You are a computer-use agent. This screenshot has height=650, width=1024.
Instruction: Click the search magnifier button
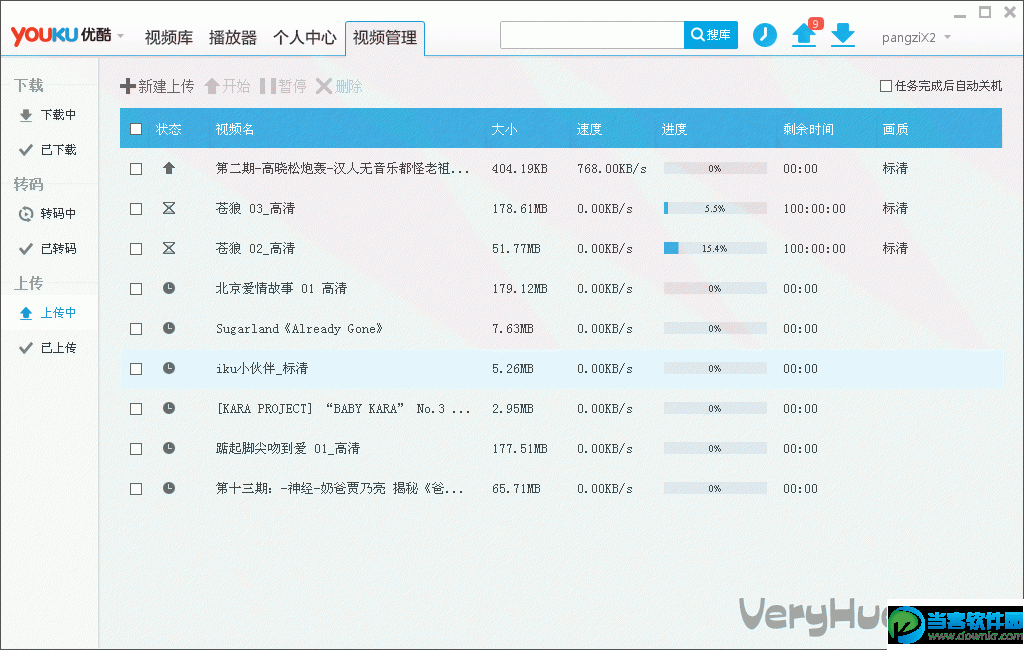(x=710, y=35)
